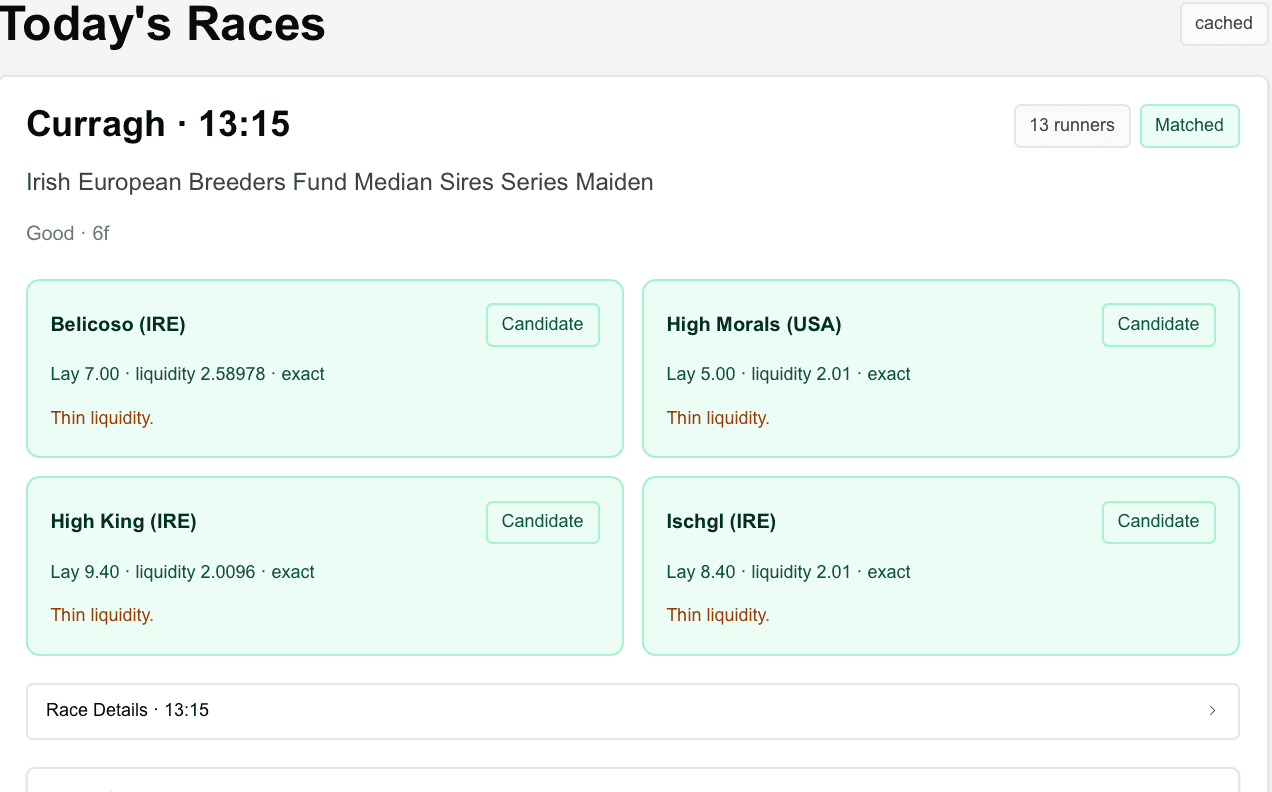The image size is (1272, 792).
Task: Click the cached status badge
Action: click(1224, 23)
